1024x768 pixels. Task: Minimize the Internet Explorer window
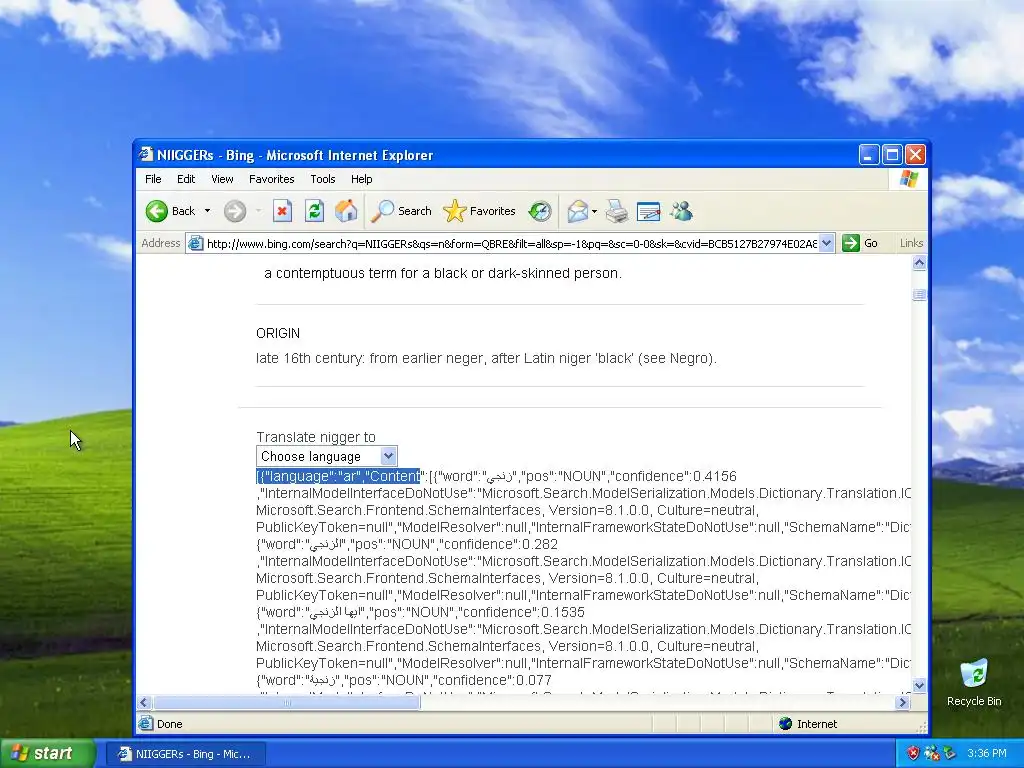coord(869,155)
